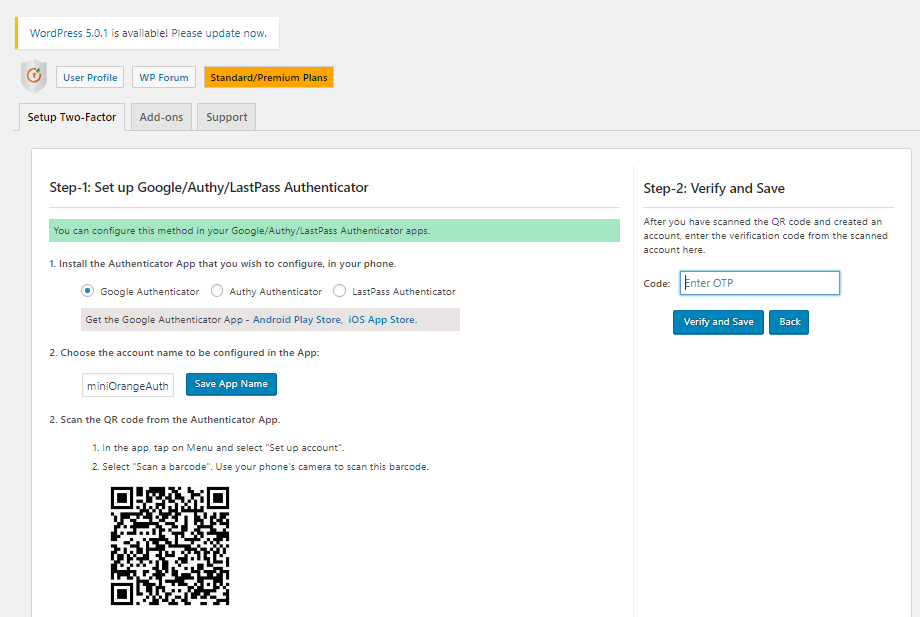Open the iOS App Store link
Screen dimensions: 920x617
(381, 320)
